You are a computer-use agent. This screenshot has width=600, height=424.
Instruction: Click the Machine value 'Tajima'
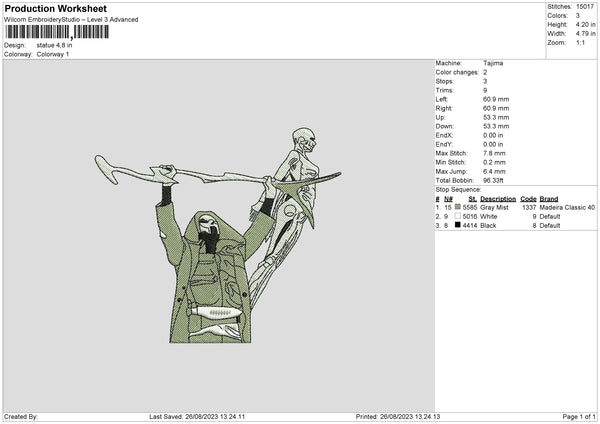(493, 63)
